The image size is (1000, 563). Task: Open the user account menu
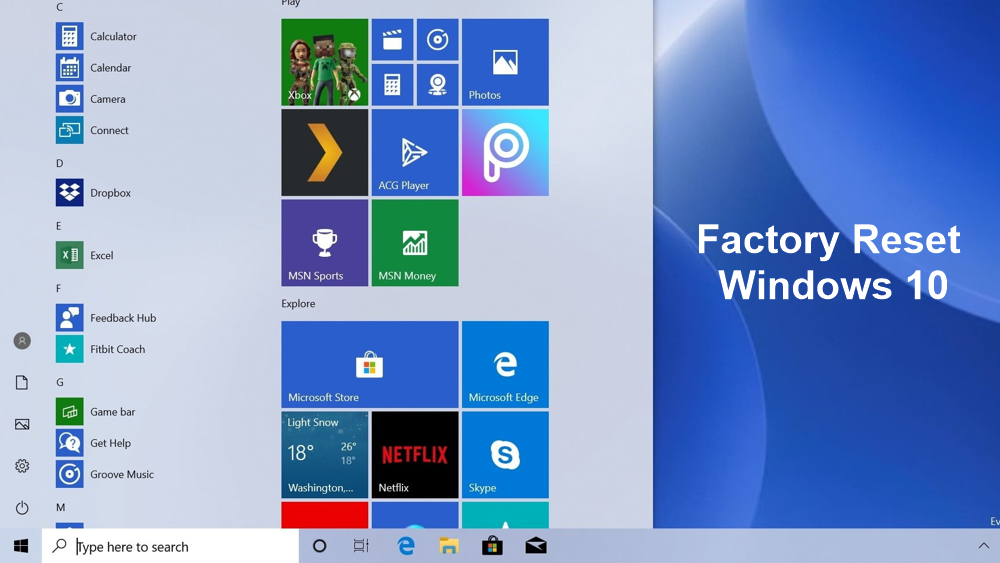pos(22,341)
